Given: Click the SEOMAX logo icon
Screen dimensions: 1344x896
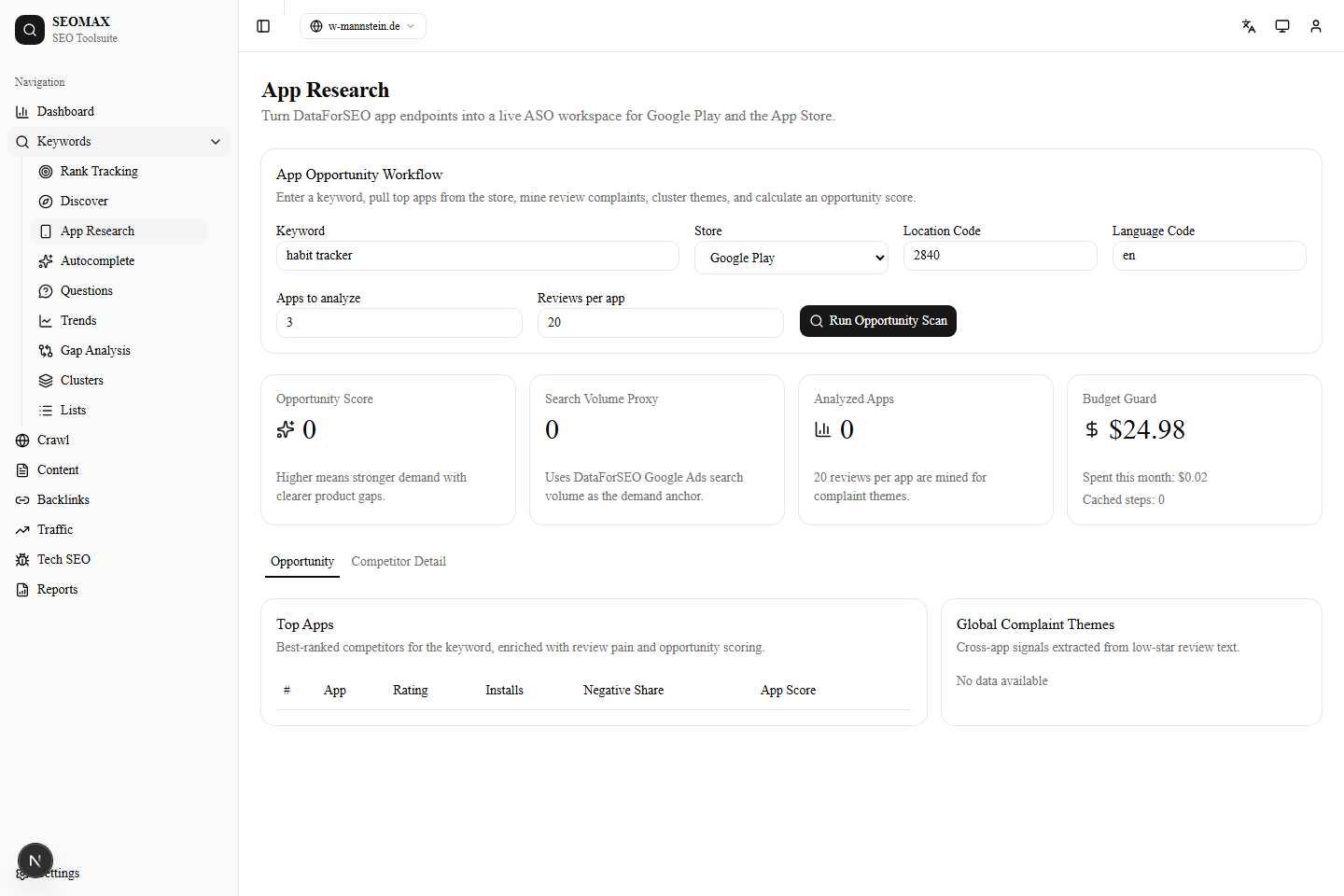Looking at the screenshot, I should click(30, 30).
